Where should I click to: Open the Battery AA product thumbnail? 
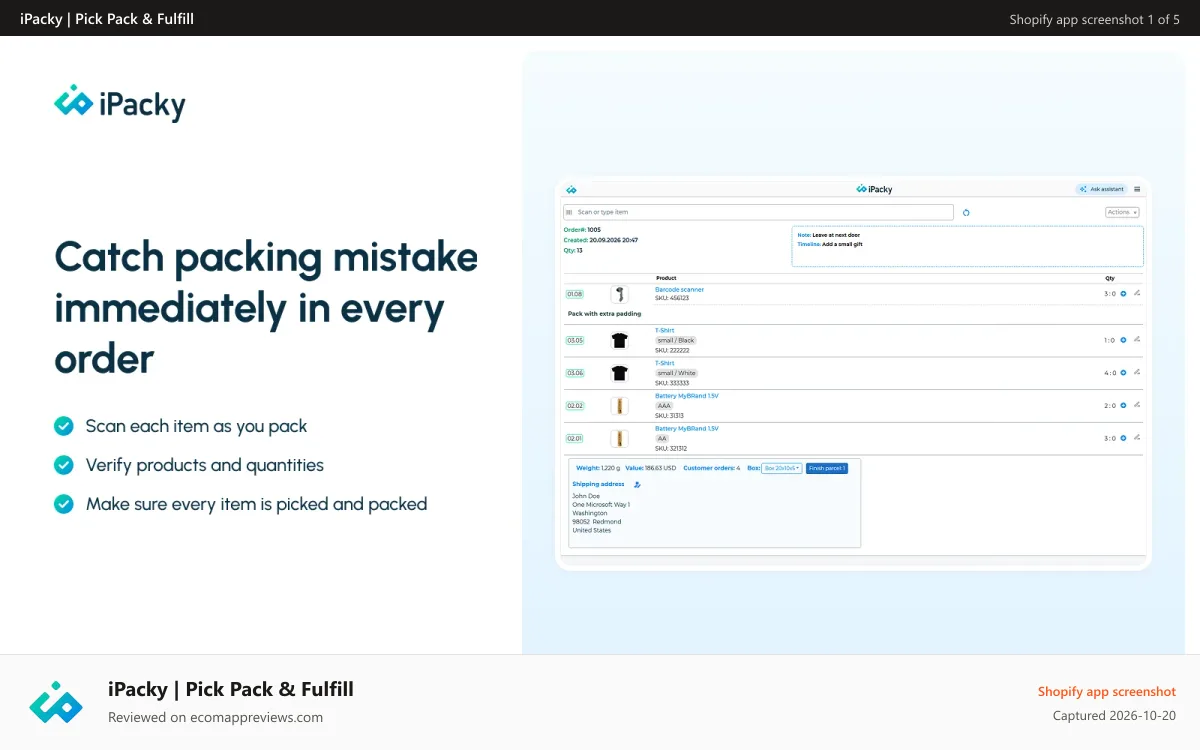point(619,438)
